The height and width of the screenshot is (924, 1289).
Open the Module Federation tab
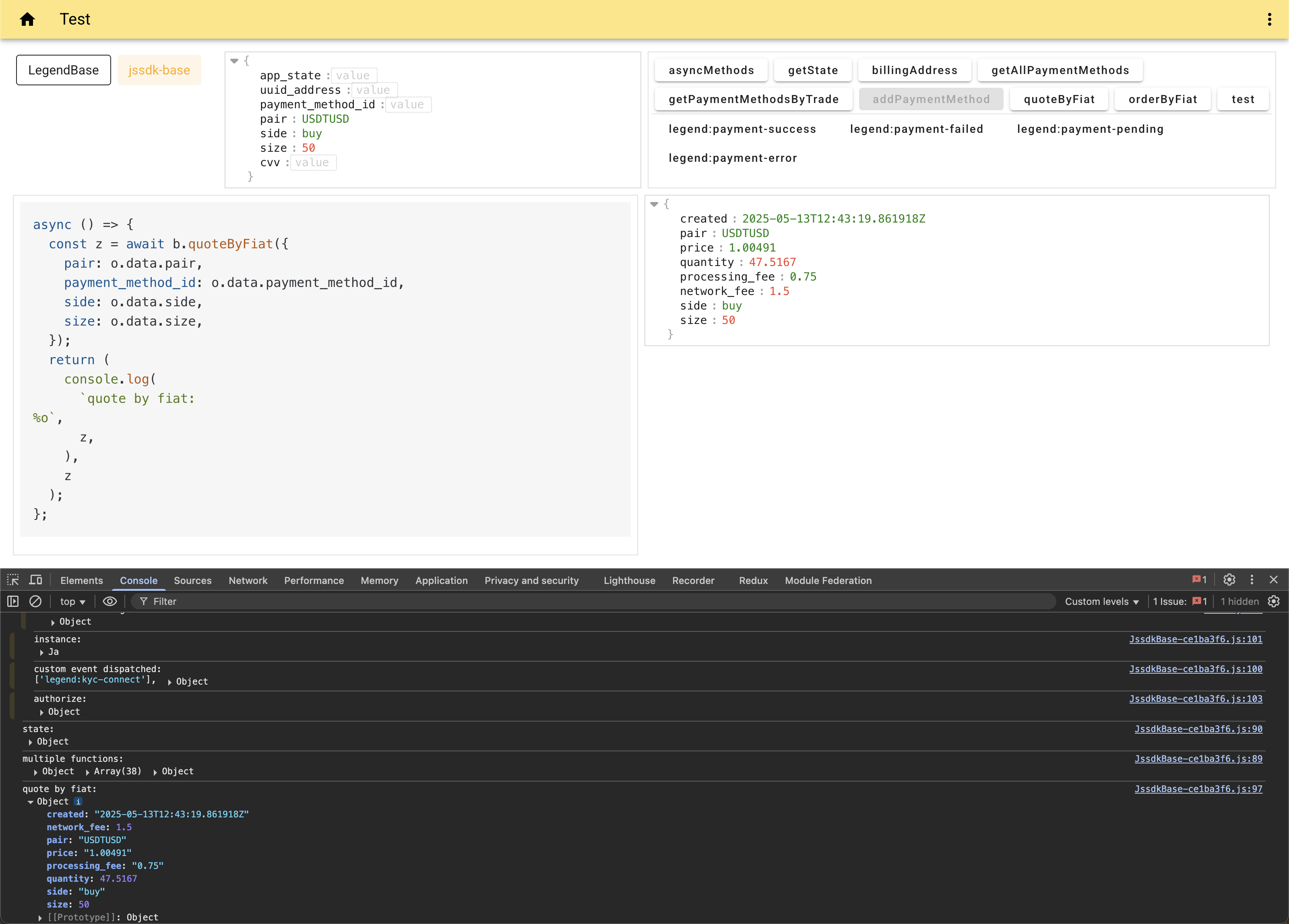(828, 580)
